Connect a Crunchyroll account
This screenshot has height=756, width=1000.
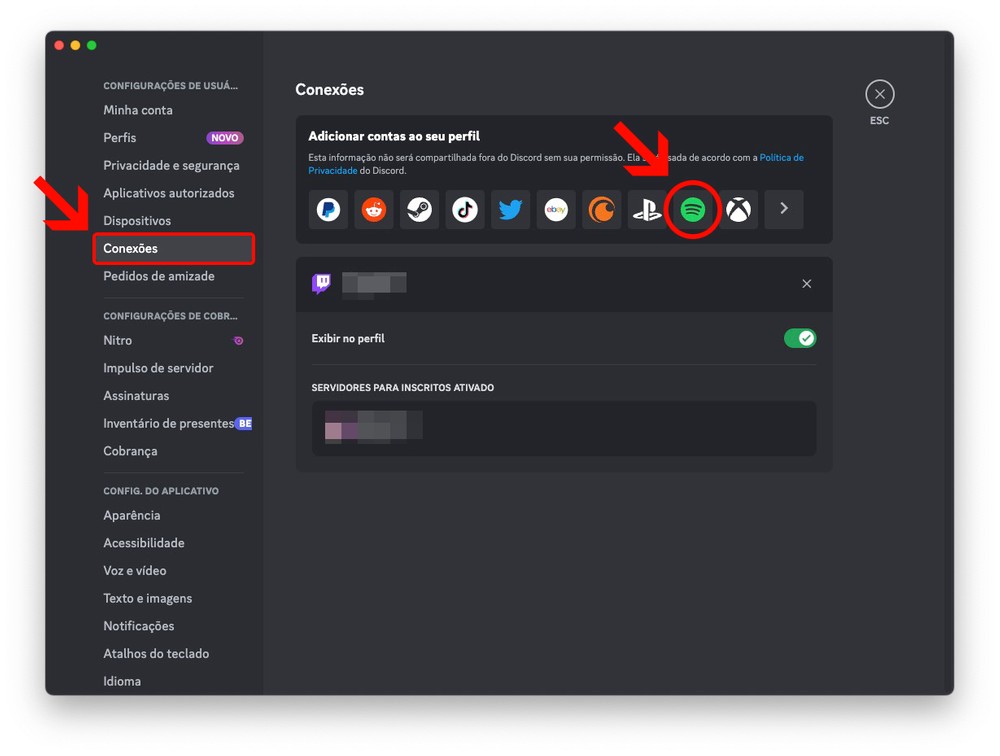601,209
